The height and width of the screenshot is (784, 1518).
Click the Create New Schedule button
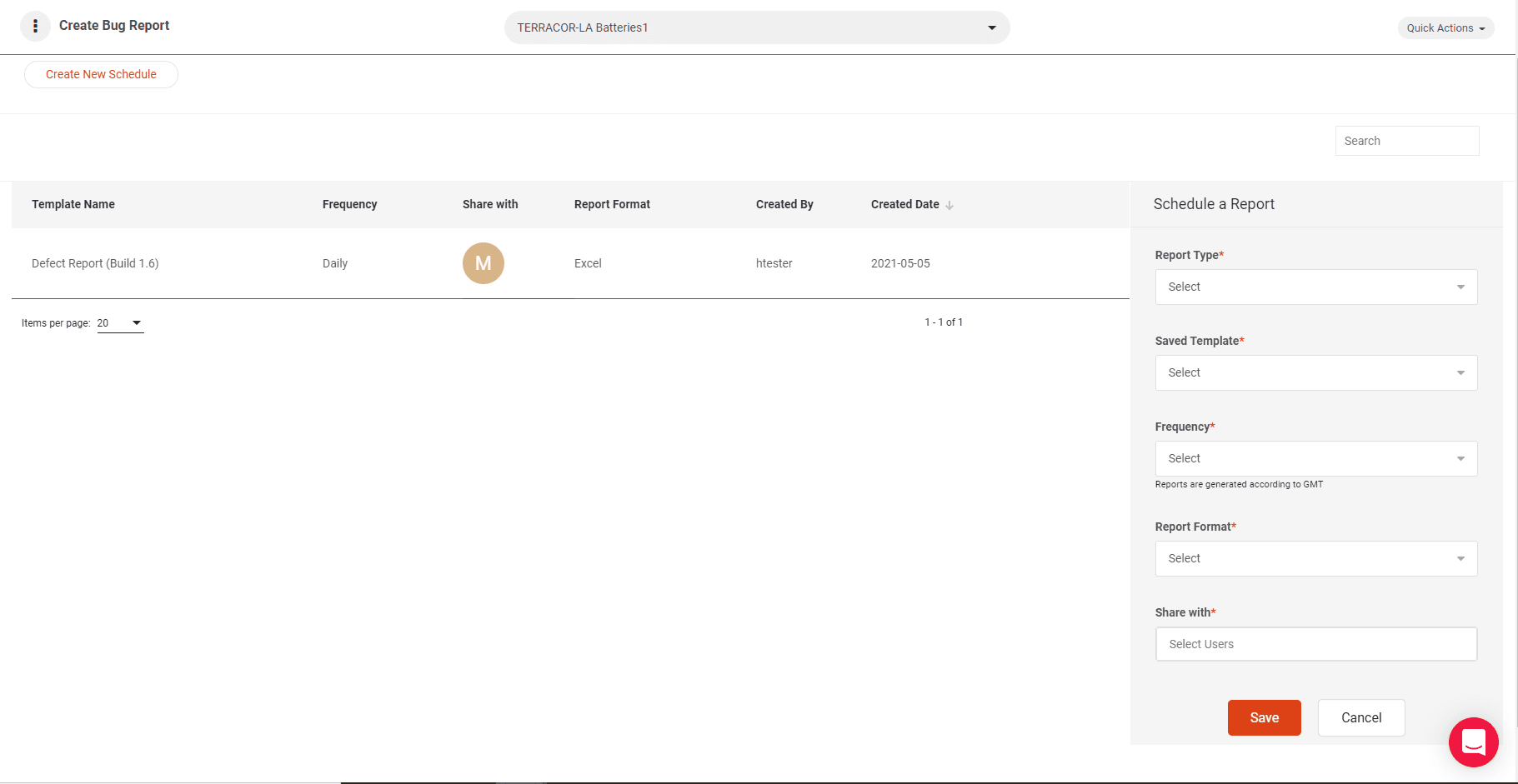(101, 74)
